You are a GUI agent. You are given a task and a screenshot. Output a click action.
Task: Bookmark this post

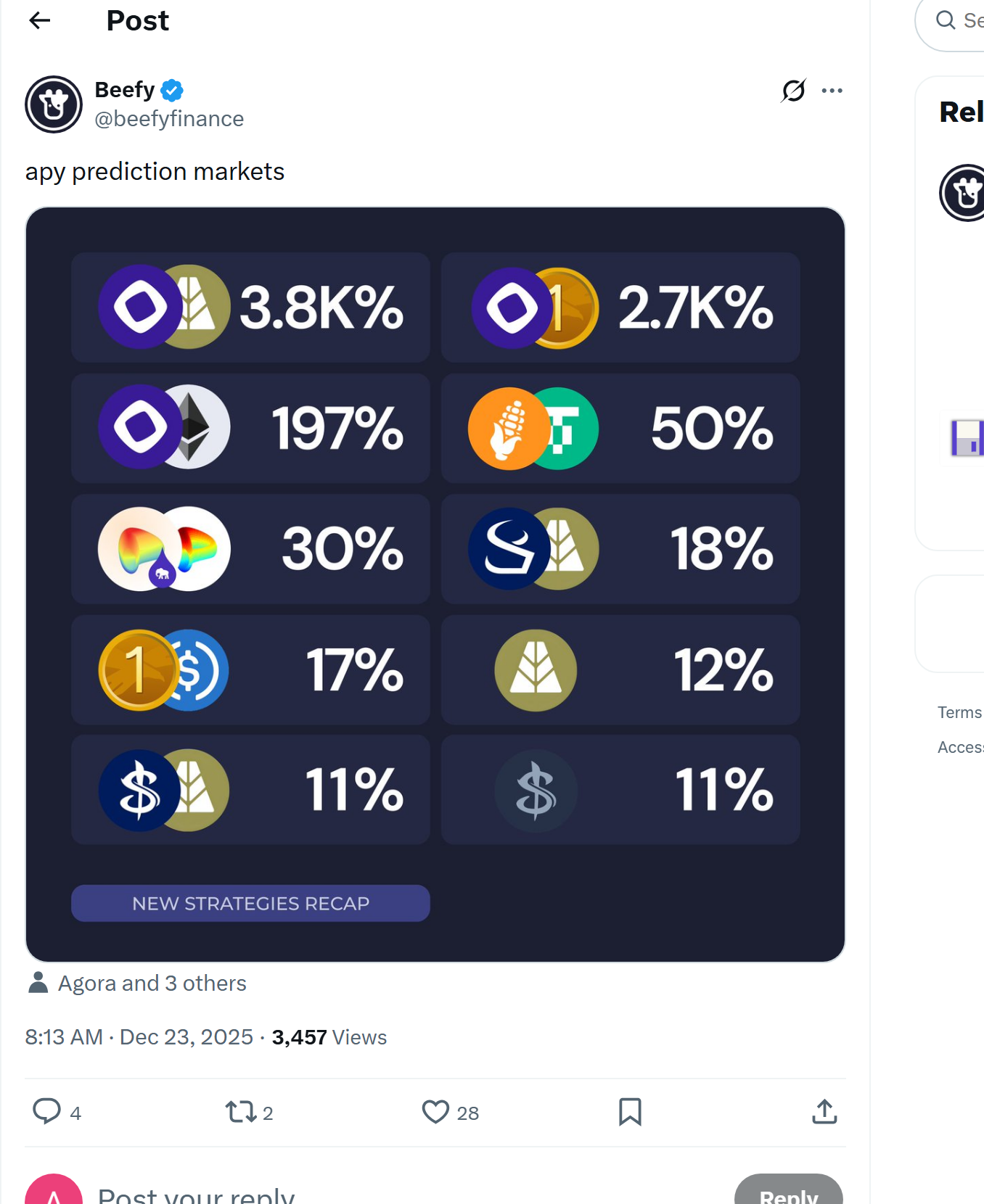(x=630, y=1112)
